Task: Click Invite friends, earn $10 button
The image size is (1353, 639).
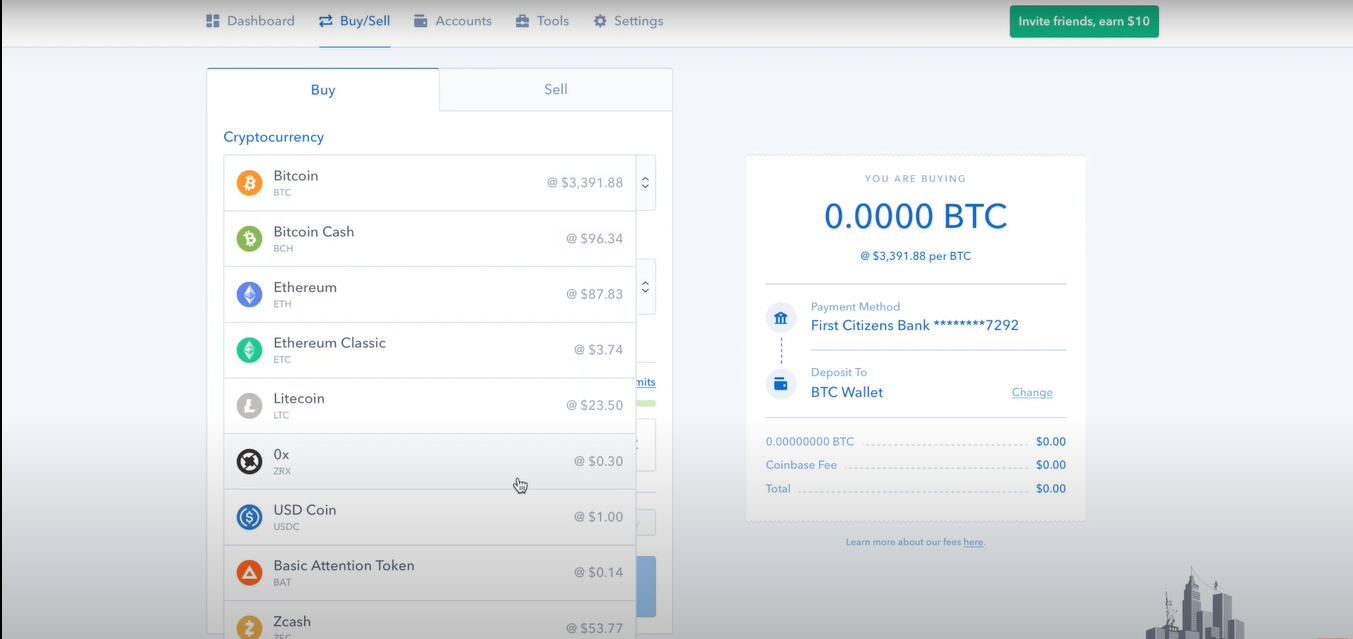Action: 1084,21
